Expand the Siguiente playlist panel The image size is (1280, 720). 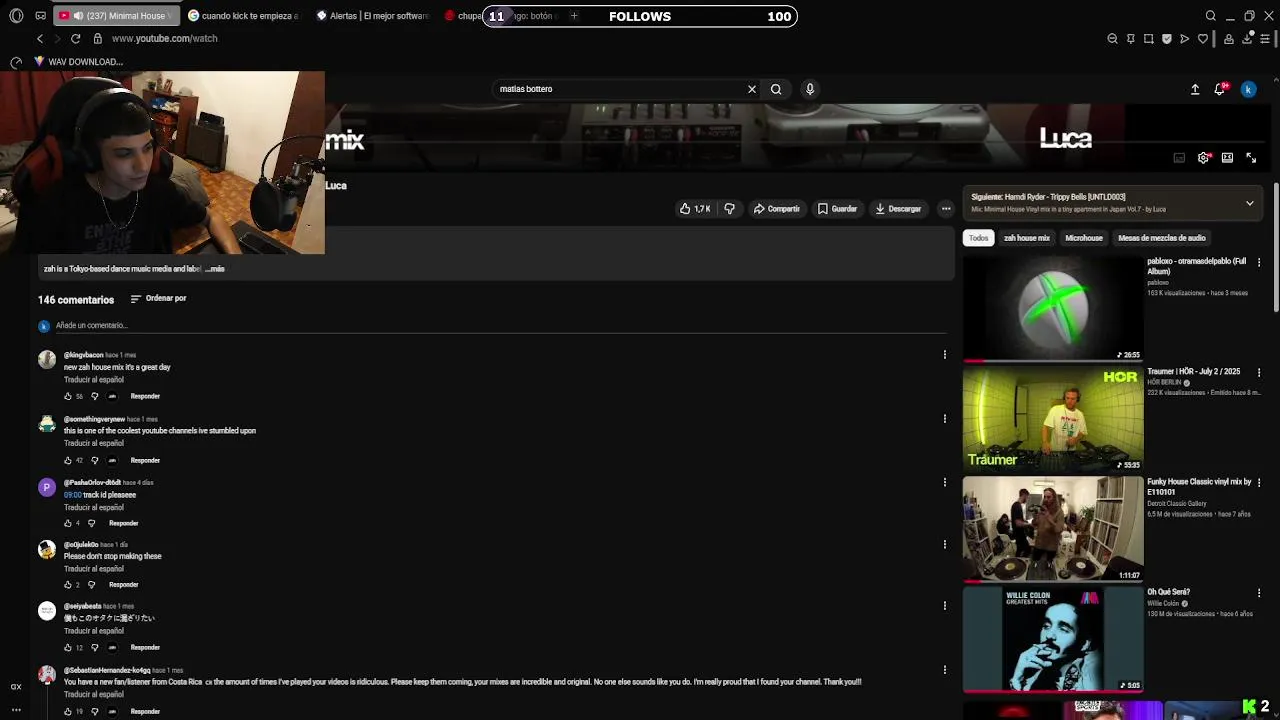tap(1249, 203)
